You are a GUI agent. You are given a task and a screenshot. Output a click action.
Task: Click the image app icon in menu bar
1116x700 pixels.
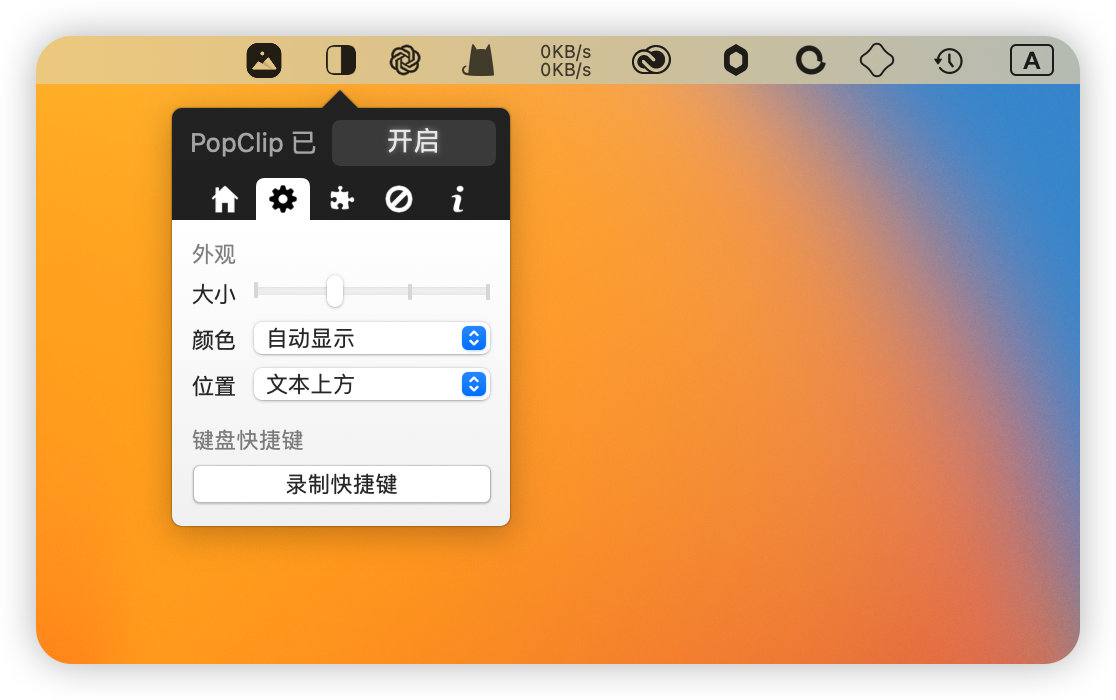[x=264, y=60]
